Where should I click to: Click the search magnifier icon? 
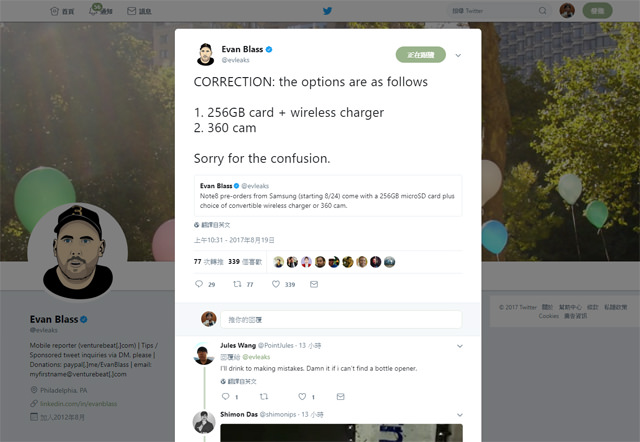point(543,11)
